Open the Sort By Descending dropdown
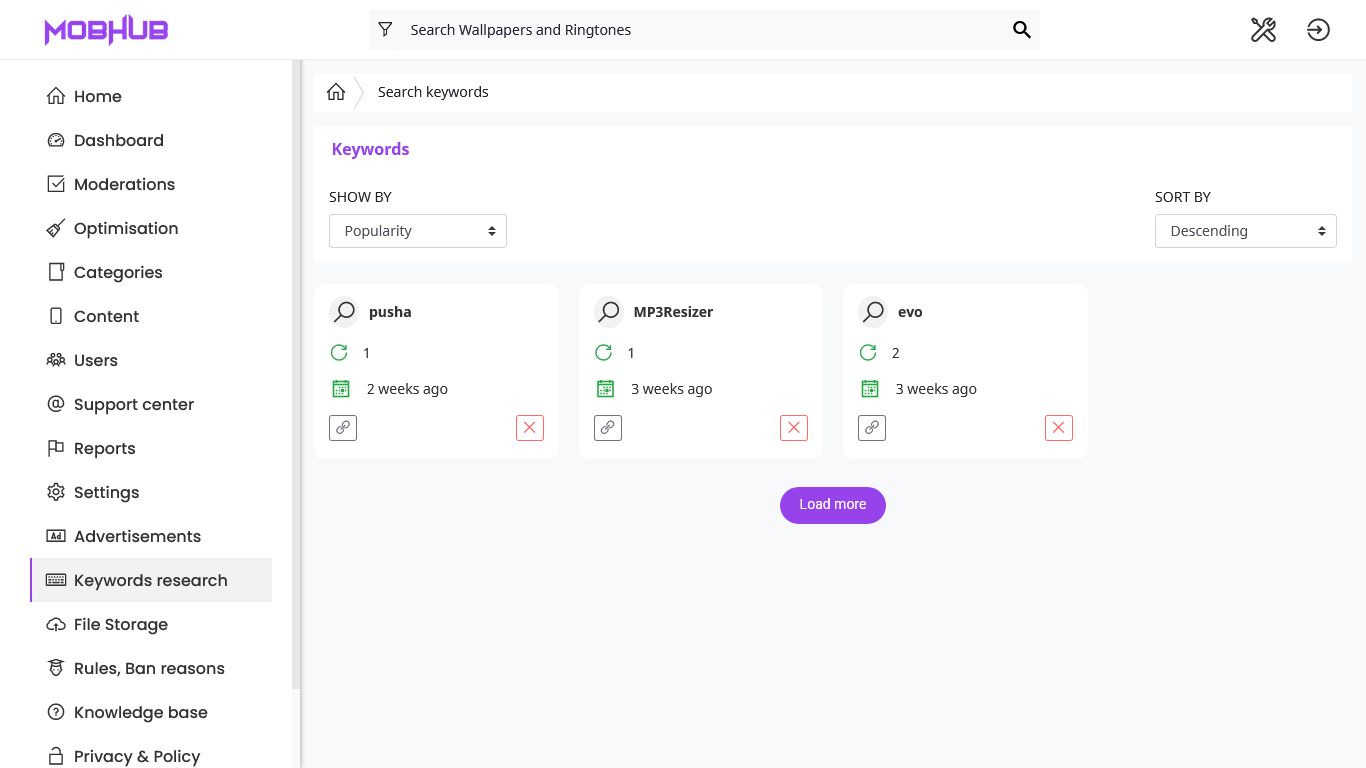 pos(1245,231)
